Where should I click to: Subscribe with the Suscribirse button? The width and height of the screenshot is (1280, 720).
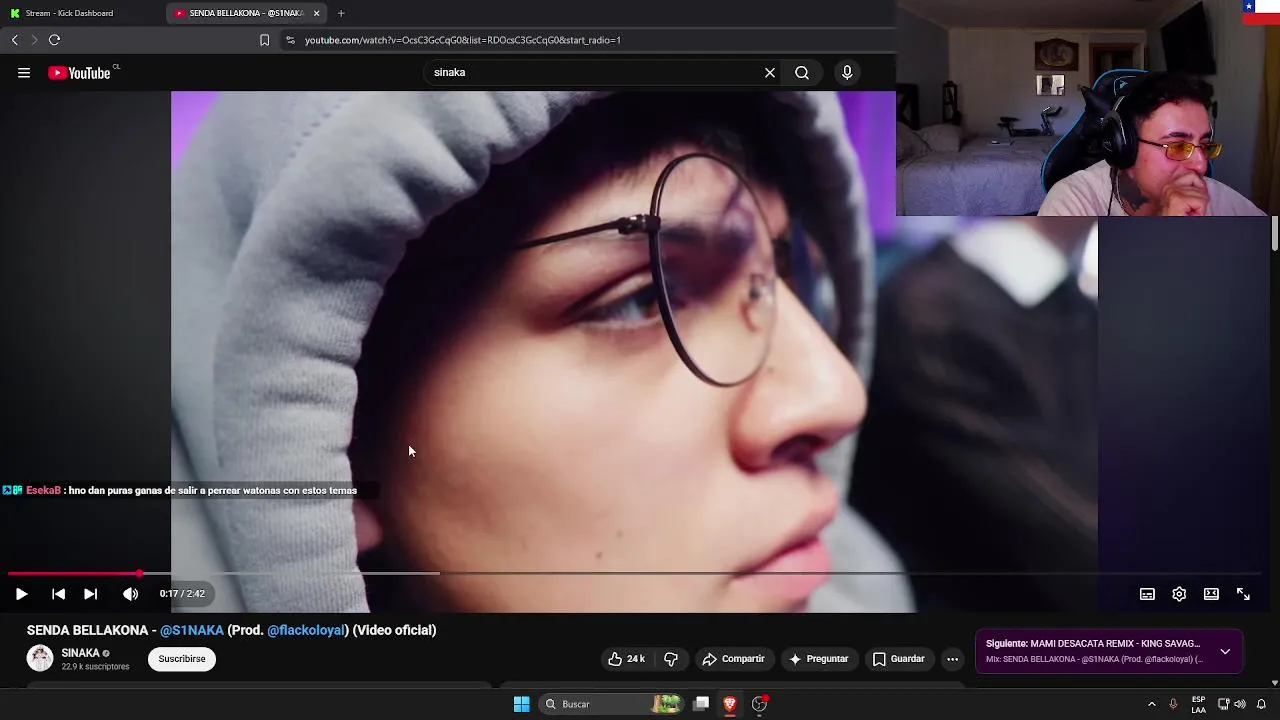[182, 659]
